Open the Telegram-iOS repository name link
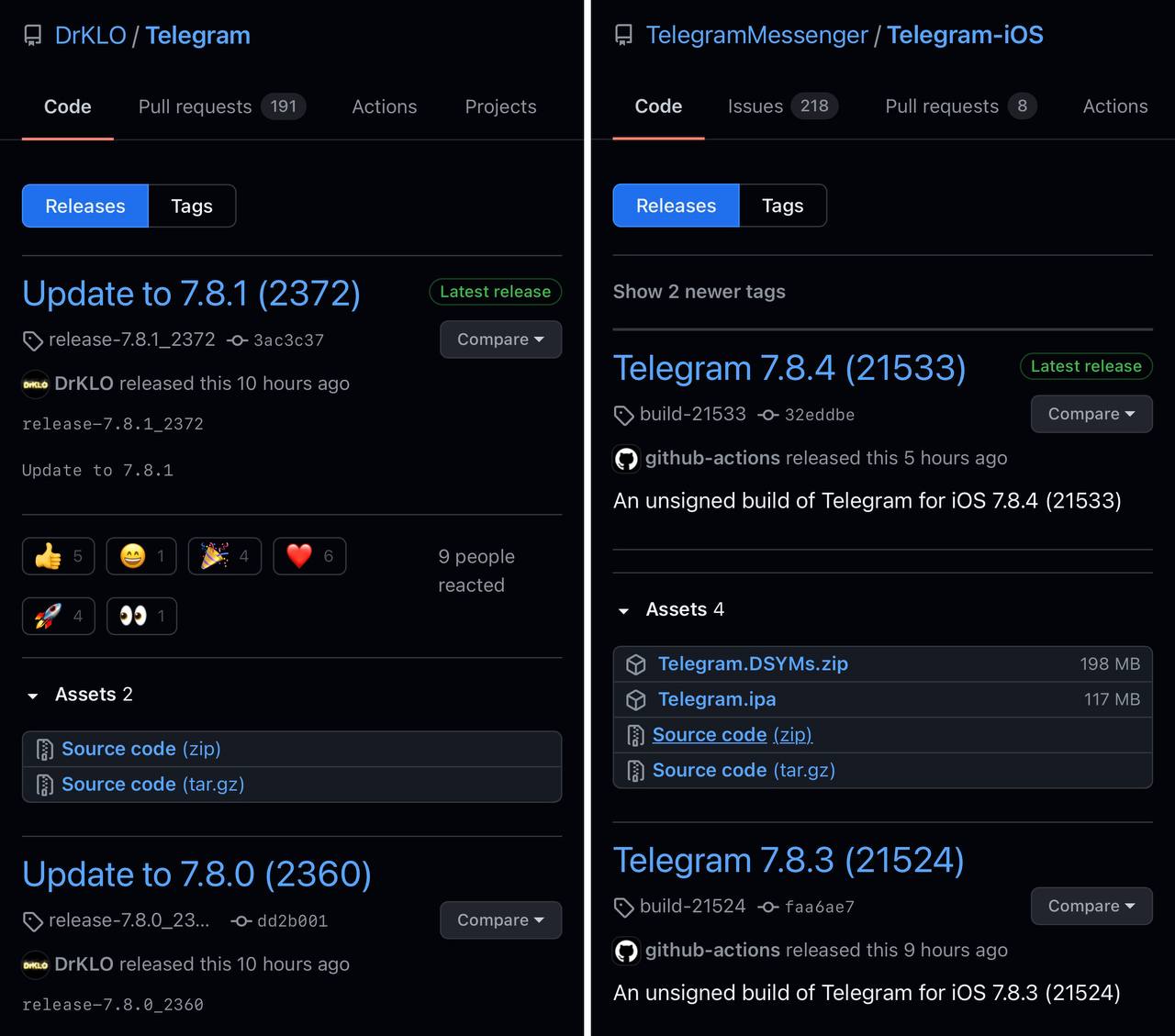The height and width of the screenshot is (1036, 1175). pyautogui.click(x=965, y=36)
